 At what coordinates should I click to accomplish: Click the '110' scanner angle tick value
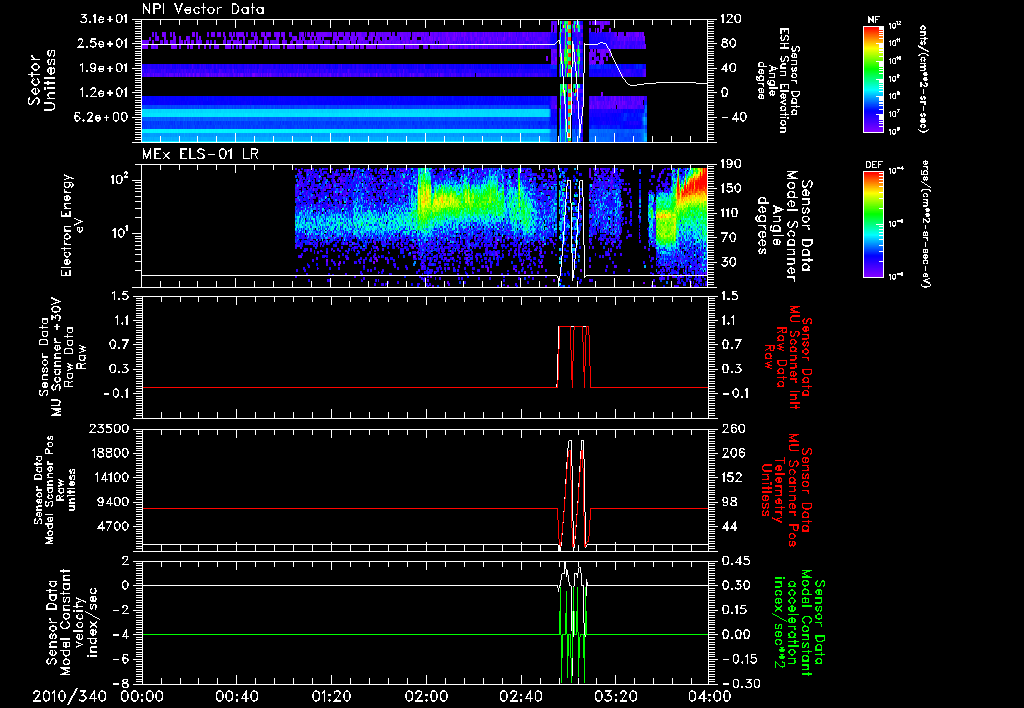731,213
